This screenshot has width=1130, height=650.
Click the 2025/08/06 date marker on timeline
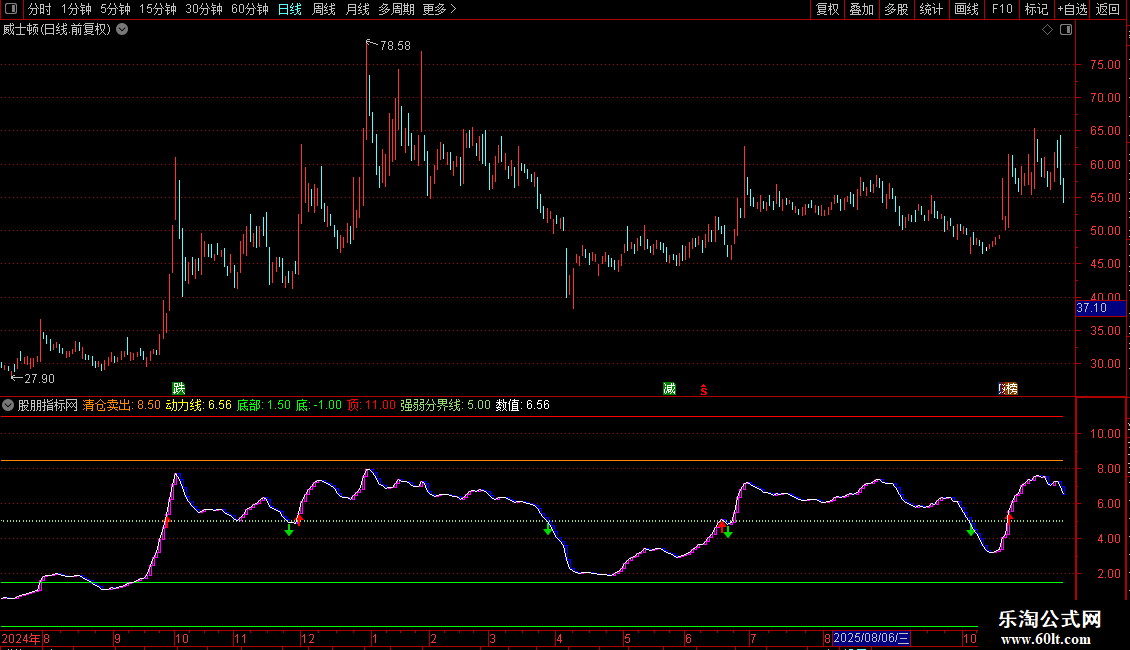872,638
